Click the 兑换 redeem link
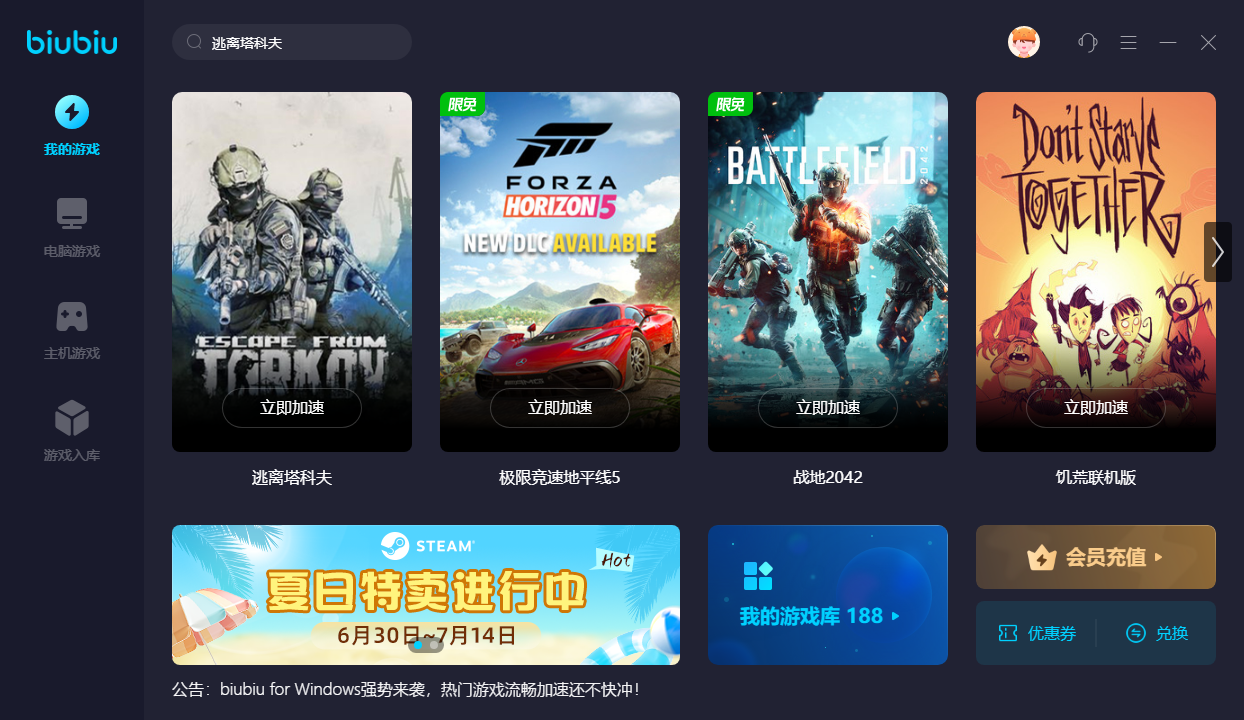 (x=1158, y=633)
